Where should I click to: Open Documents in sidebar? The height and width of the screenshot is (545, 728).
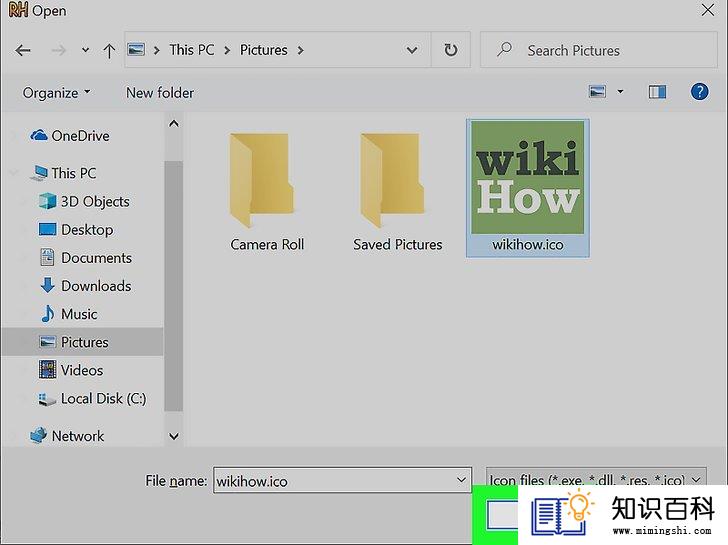pyautogui.click(x=85, y=258)
